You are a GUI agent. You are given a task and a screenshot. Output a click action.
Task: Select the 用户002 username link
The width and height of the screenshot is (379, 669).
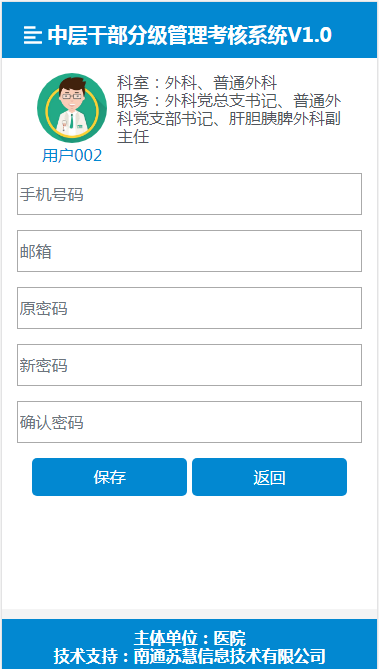pyautogui.click(x=72, y=156)
